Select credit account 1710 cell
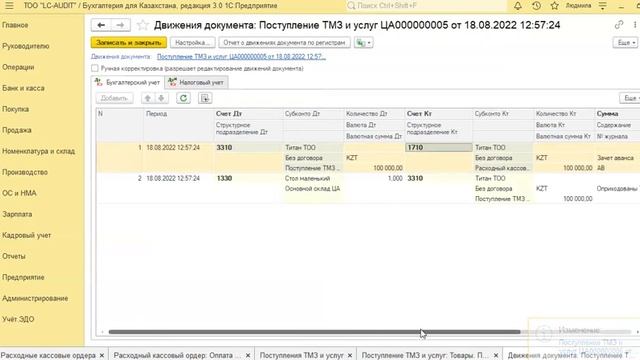This screenshot has width=640, height=360. [438, 147]
